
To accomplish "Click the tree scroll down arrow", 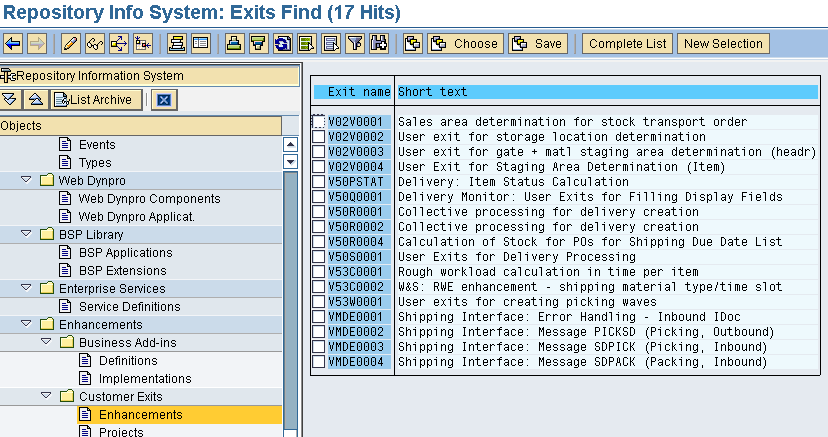I will coord(290,162).
